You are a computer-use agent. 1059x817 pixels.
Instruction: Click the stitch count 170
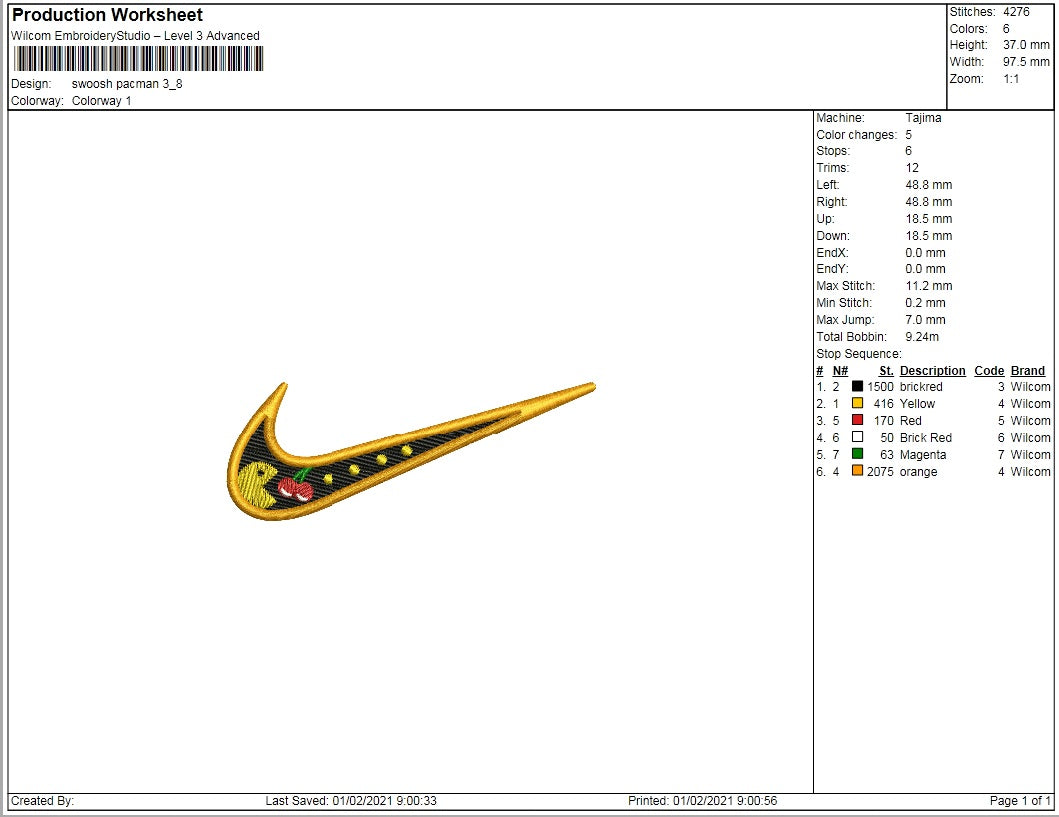click(x=883, y=421)
